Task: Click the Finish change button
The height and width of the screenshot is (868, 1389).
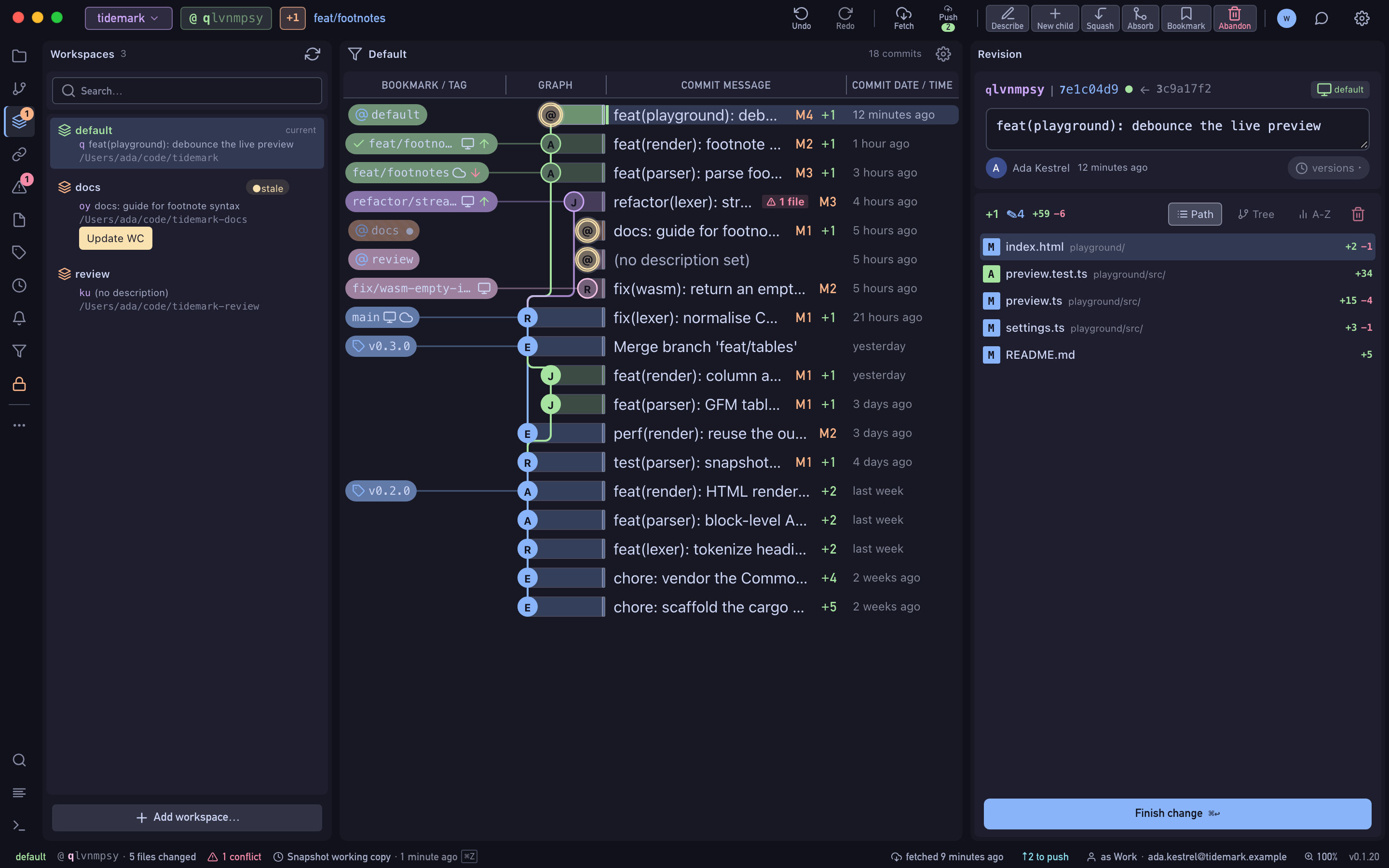Action: [1177, 814]
